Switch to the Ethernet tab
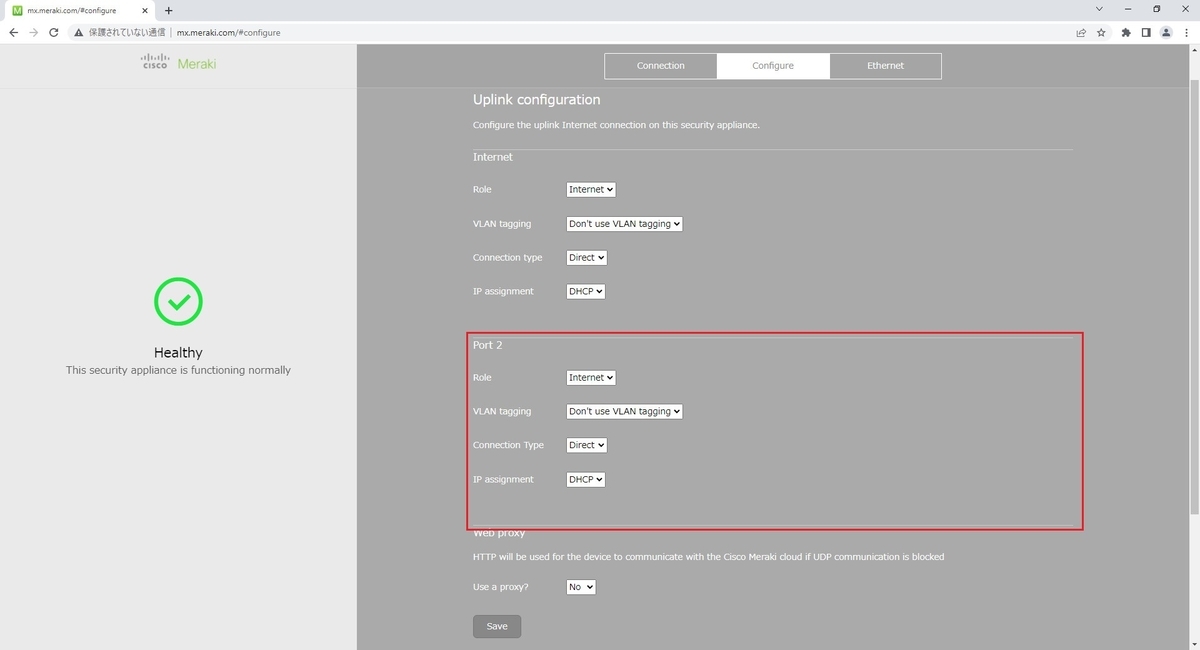The width and height of the screenshot is (1200, 650). coord(885,65)
